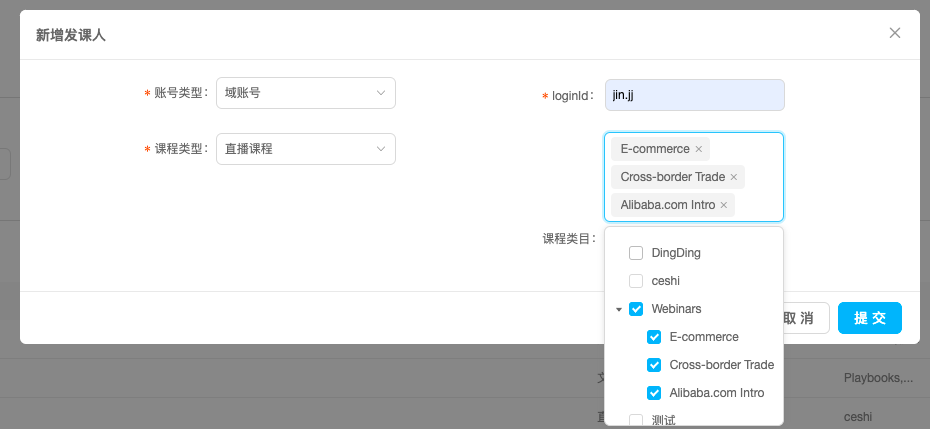Check the 测试 checkbox
The image size is (930, 429).
[x=636, y=420]
